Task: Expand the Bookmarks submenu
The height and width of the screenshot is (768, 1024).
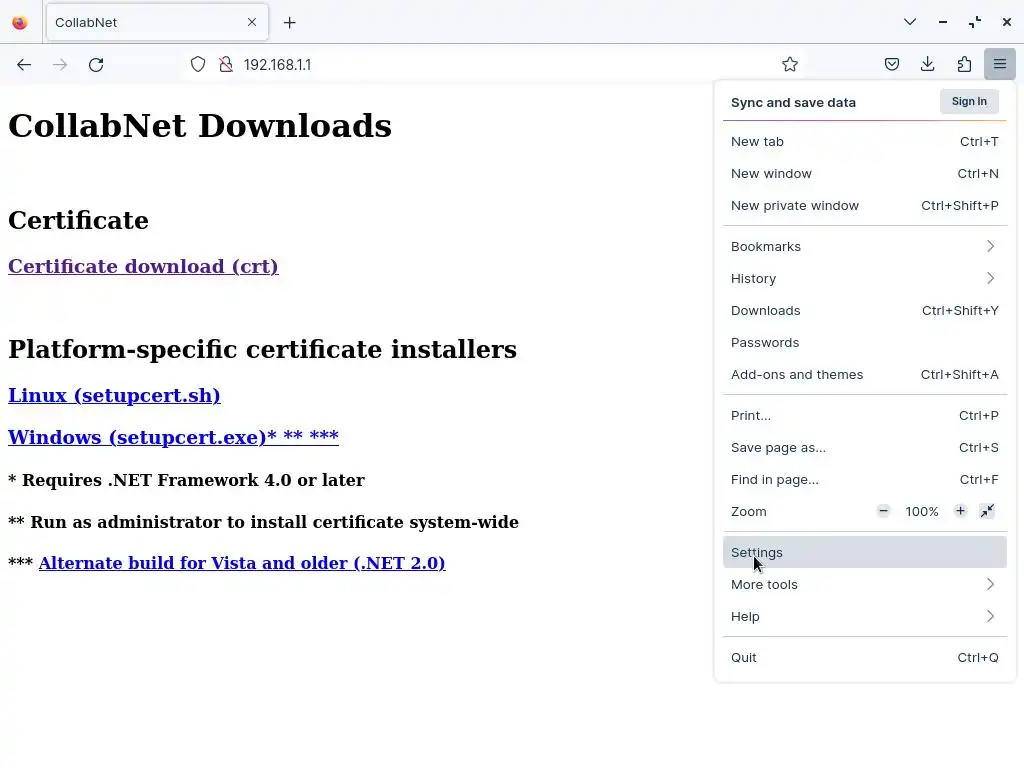Action: (x=865, y=247)
